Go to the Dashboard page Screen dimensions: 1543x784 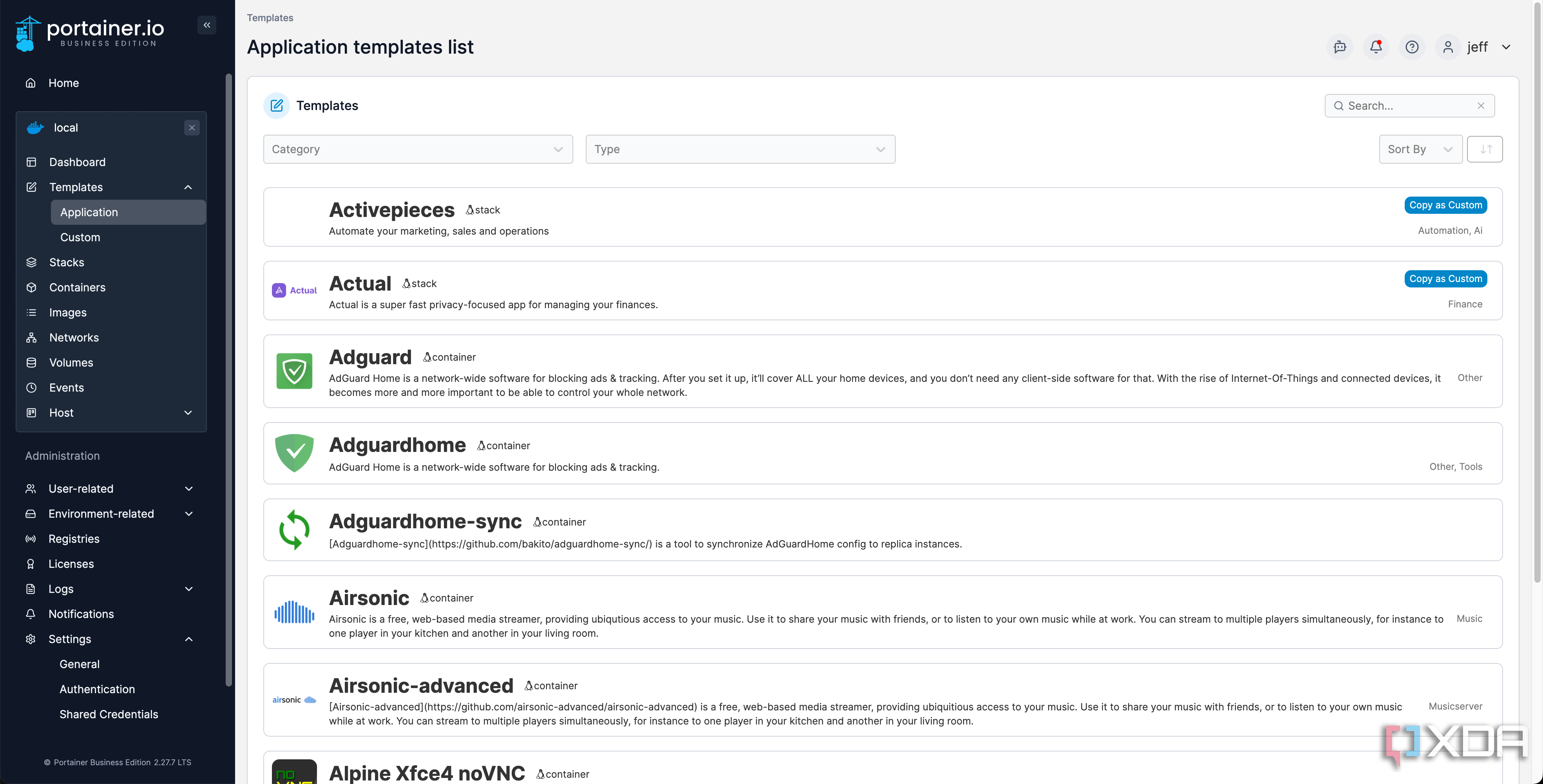77,162
